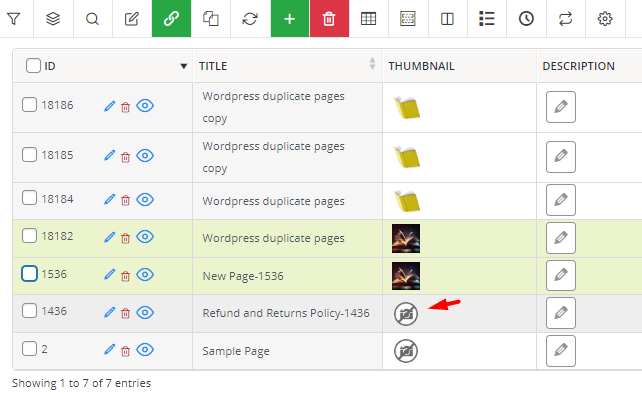Click the layers stack icon
Viewport: 642px width, 395px height.
click(x=53, y=19)
